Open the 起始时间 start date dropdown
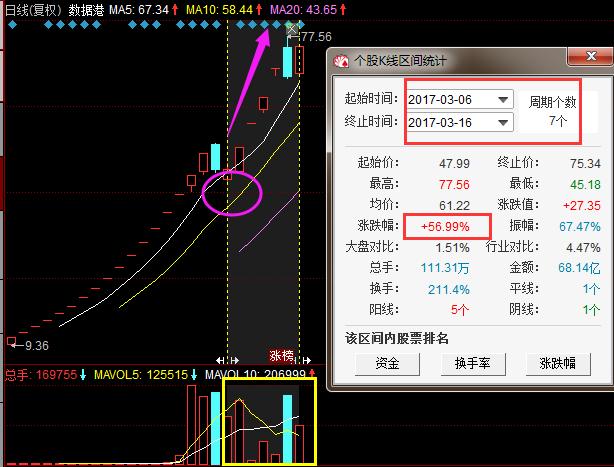 click(502, 100)
